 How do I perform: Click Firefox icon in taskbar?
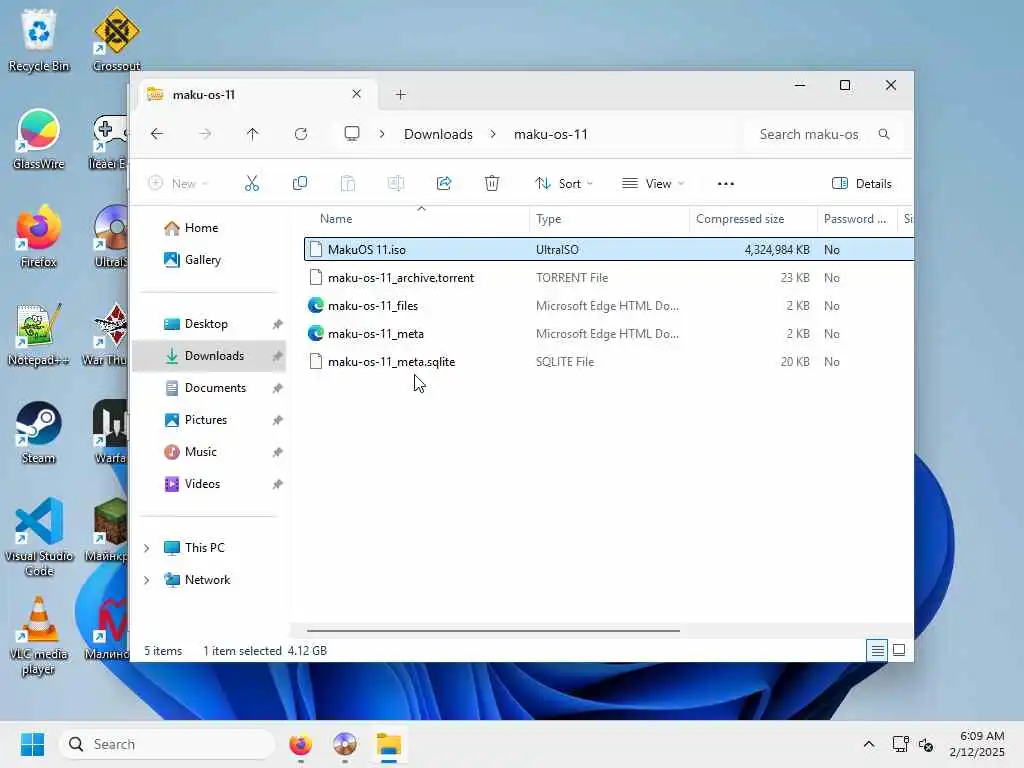[300, 744]
